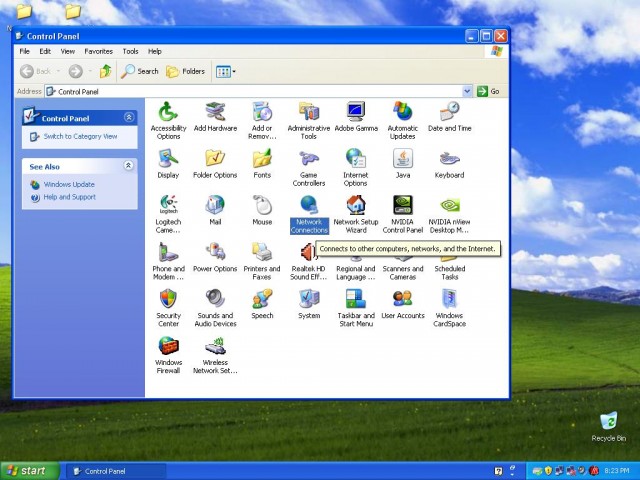Select the Java control panel icon
640x480 pixels.
402,159
